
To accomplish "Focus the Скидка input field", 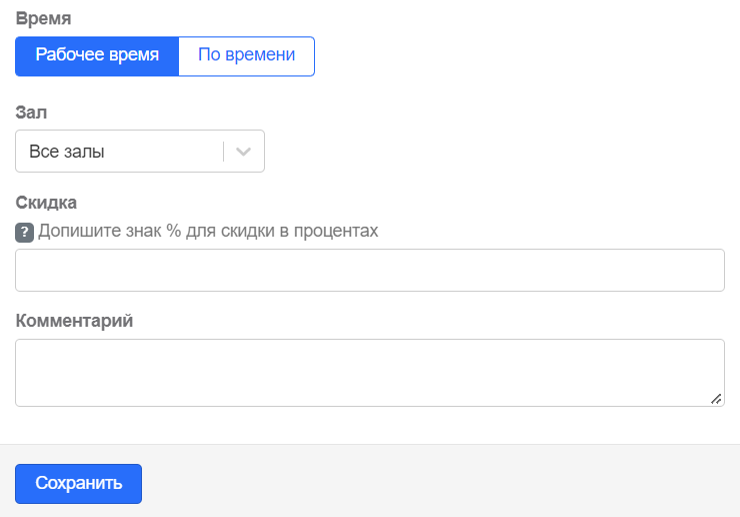I will click(x=370, y=270).
